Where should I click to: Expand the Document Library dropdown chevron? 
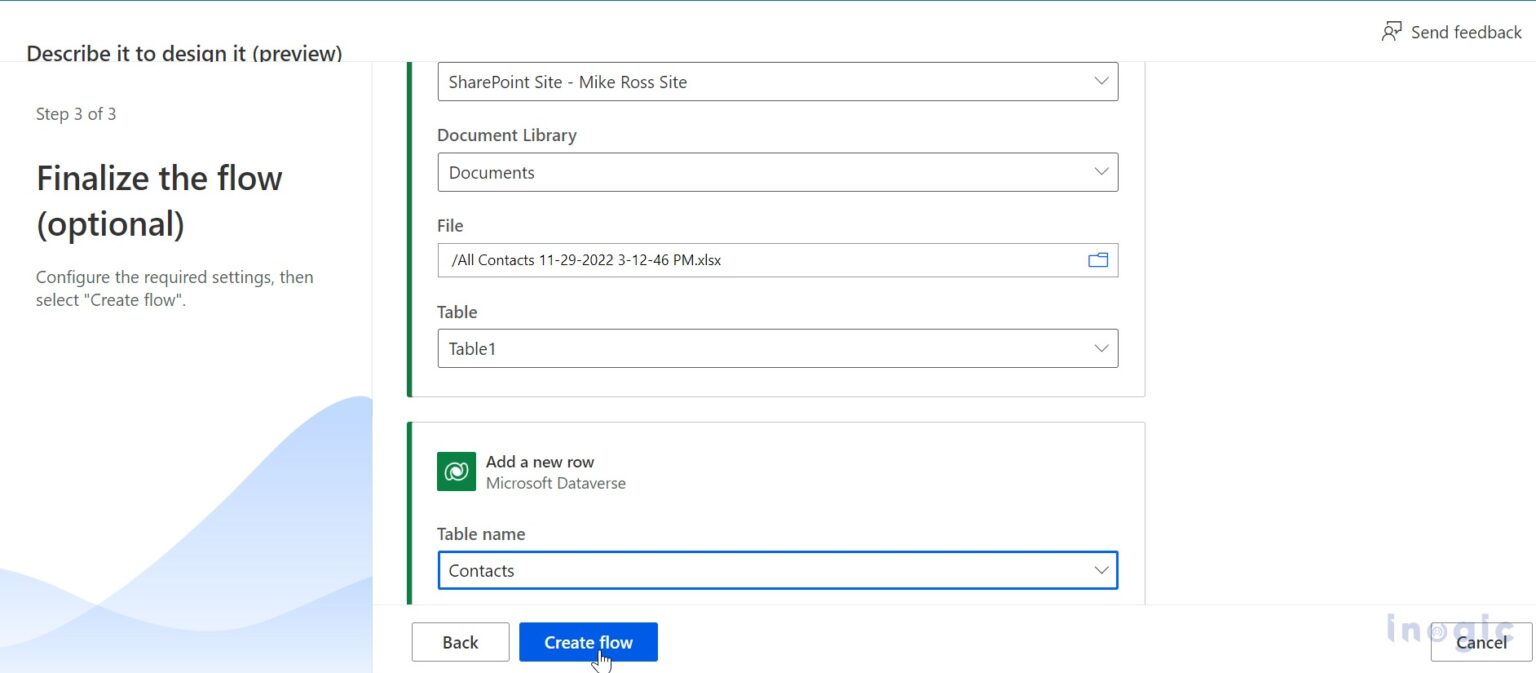click(1101, 172)
